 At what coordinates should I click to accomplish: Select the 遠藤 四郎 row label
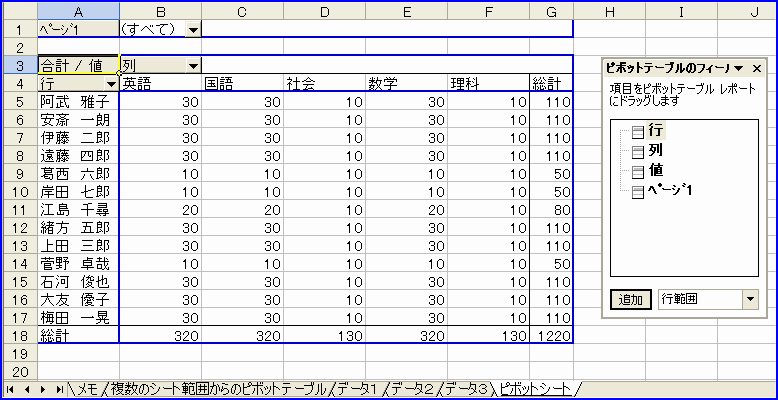(78, 156)
